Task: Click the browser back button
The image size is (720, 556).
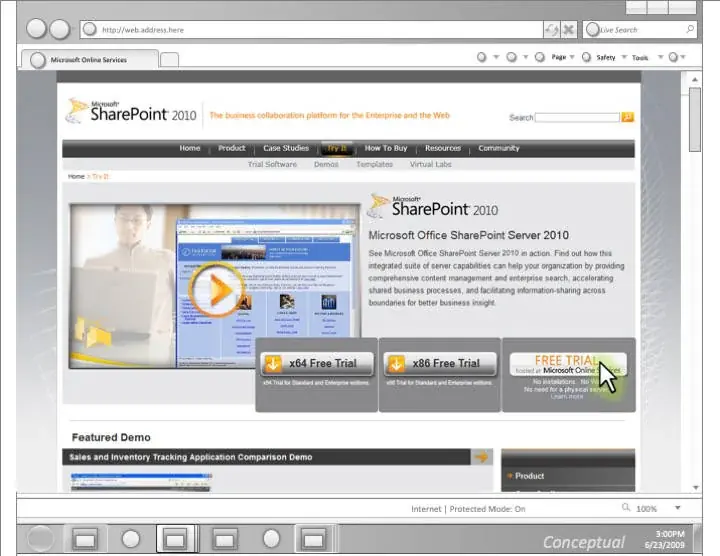Action: (x=36, y=29)
